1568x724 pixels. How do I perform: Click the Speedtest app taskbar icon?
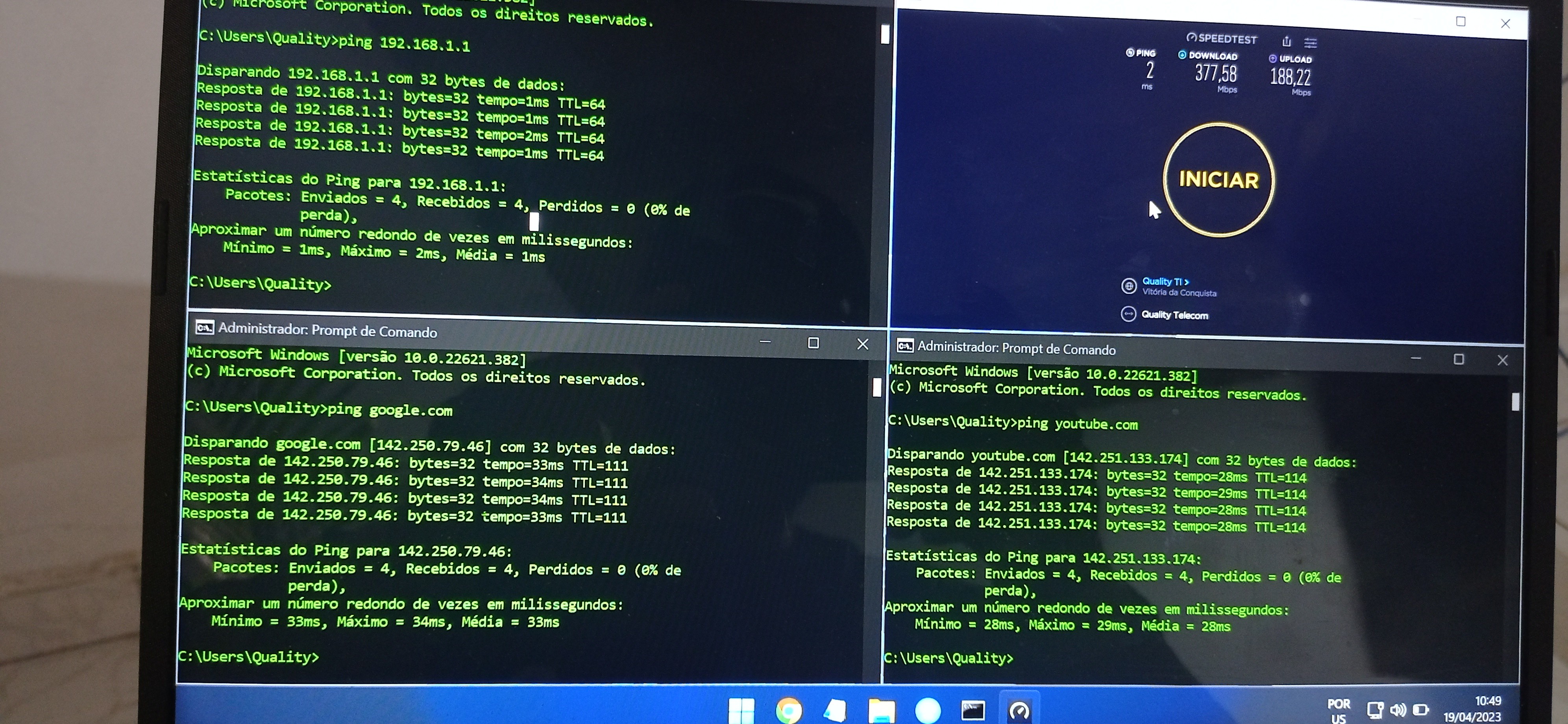pyautogui.click(x=1020, y=710)
